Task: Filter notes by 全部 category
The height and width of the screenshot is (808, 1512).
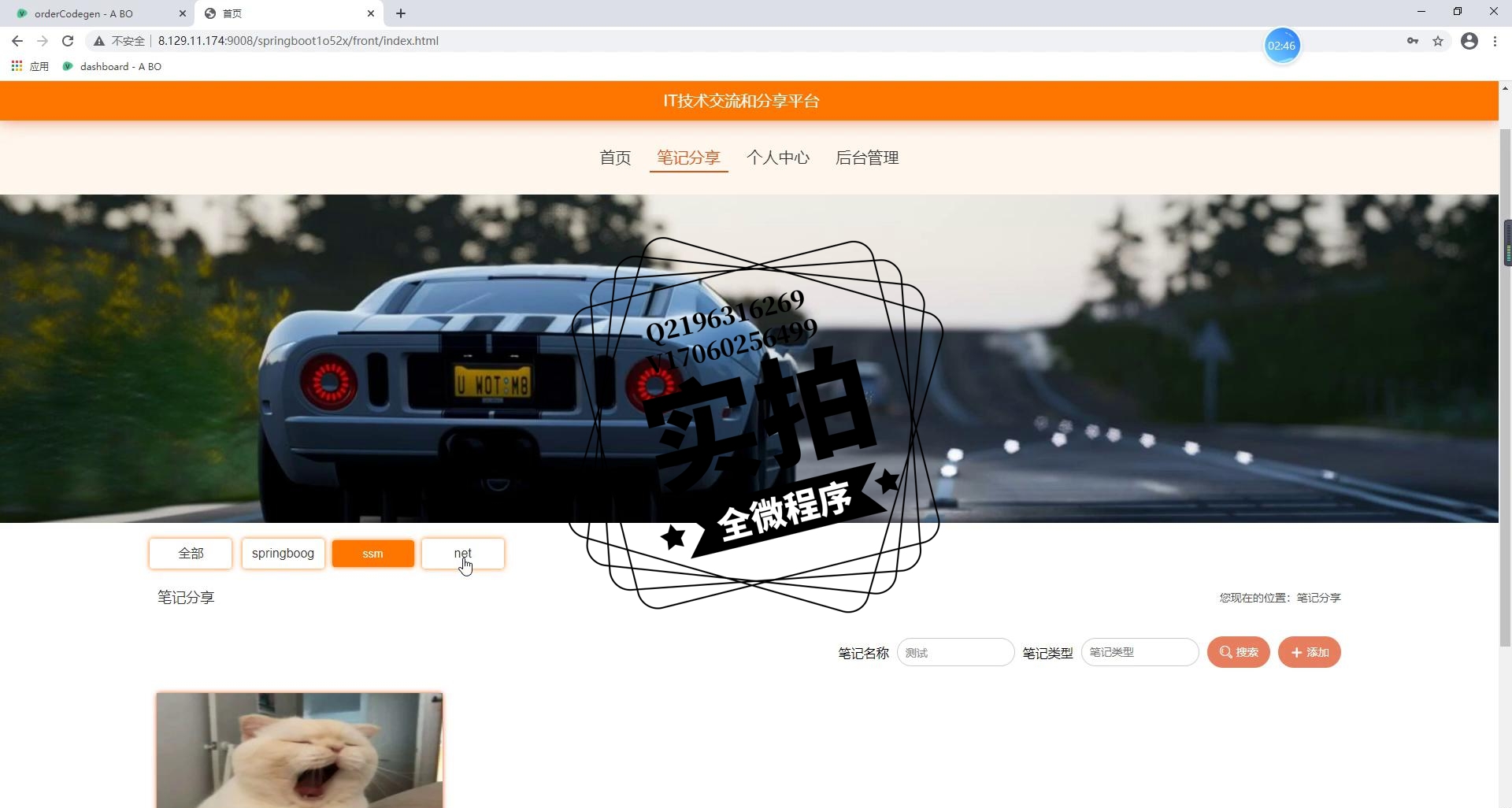Action: pyautogui.click(x=191, y=554)
